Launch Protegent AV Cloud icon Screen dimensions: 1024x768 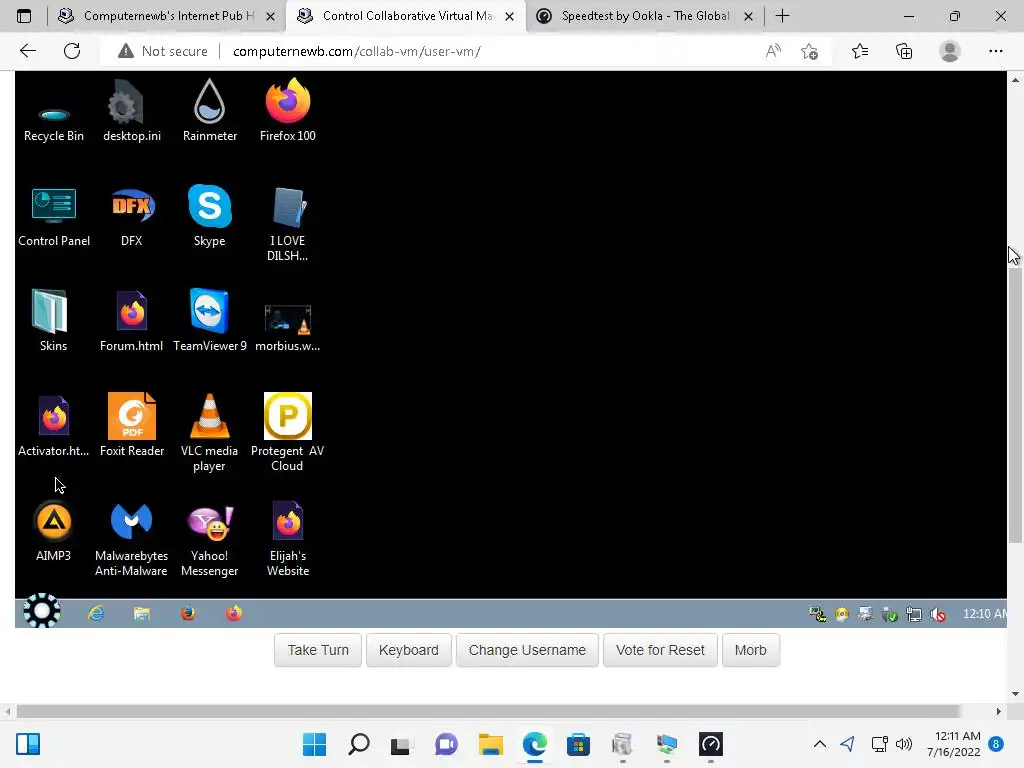click(x=287, y=432)
